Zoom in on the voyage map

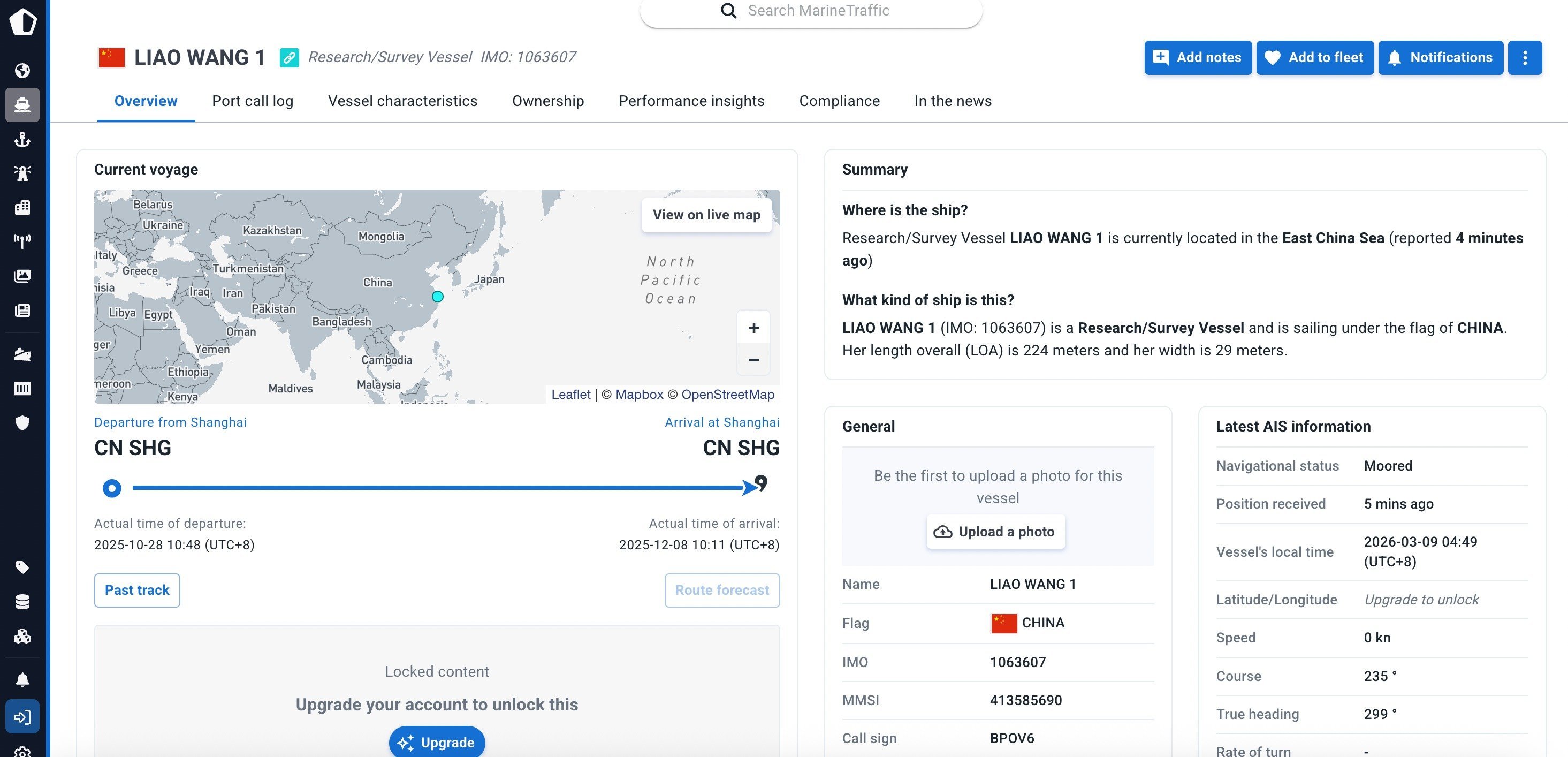[x=753, y=328]
